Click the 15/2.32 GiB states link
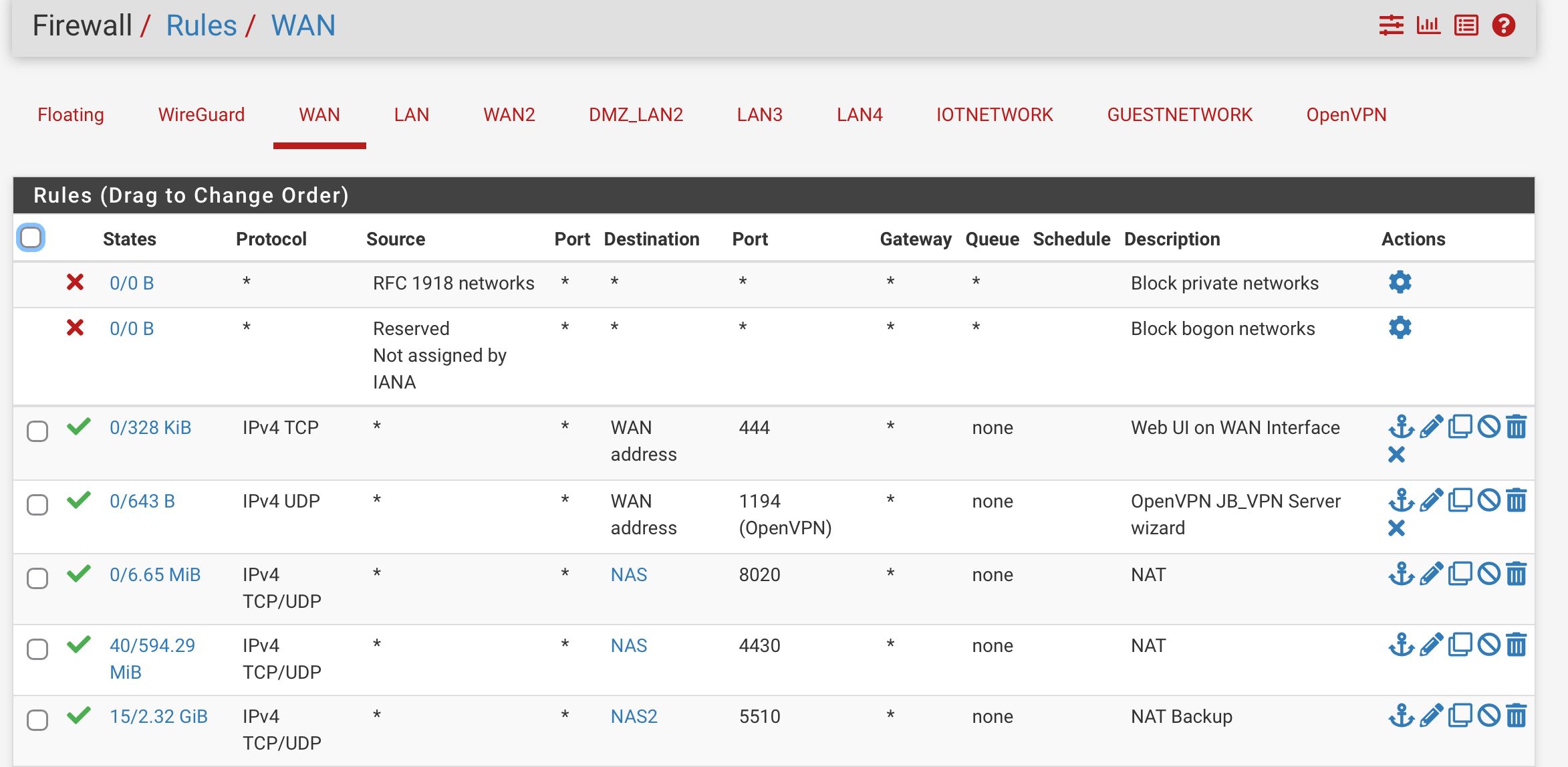Screen dimensions: 1568x767 [x=158, y=716]
